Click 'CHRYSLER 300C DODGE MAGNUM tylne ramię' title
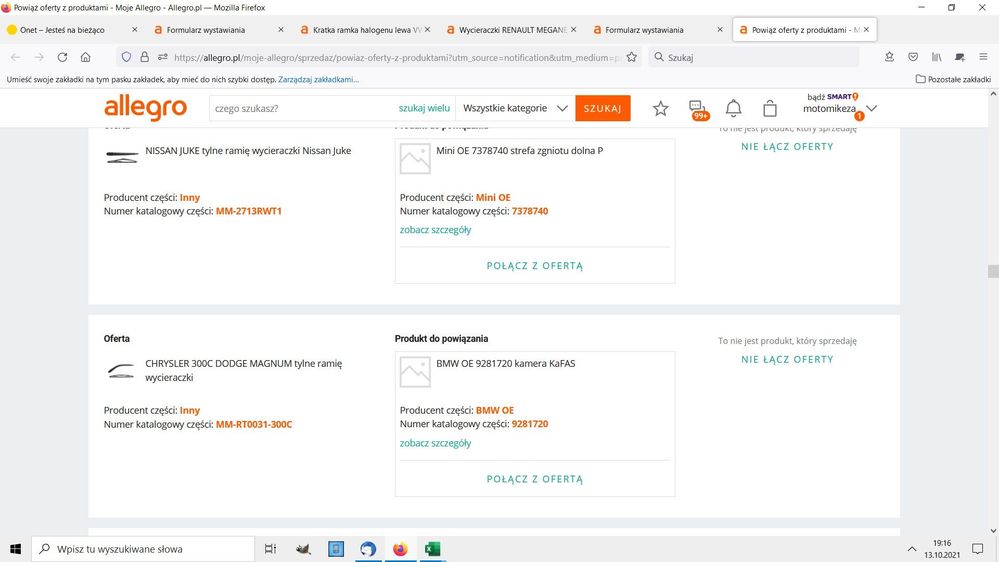The height and width of the screenshot is (562, 999). coord(243,370)
